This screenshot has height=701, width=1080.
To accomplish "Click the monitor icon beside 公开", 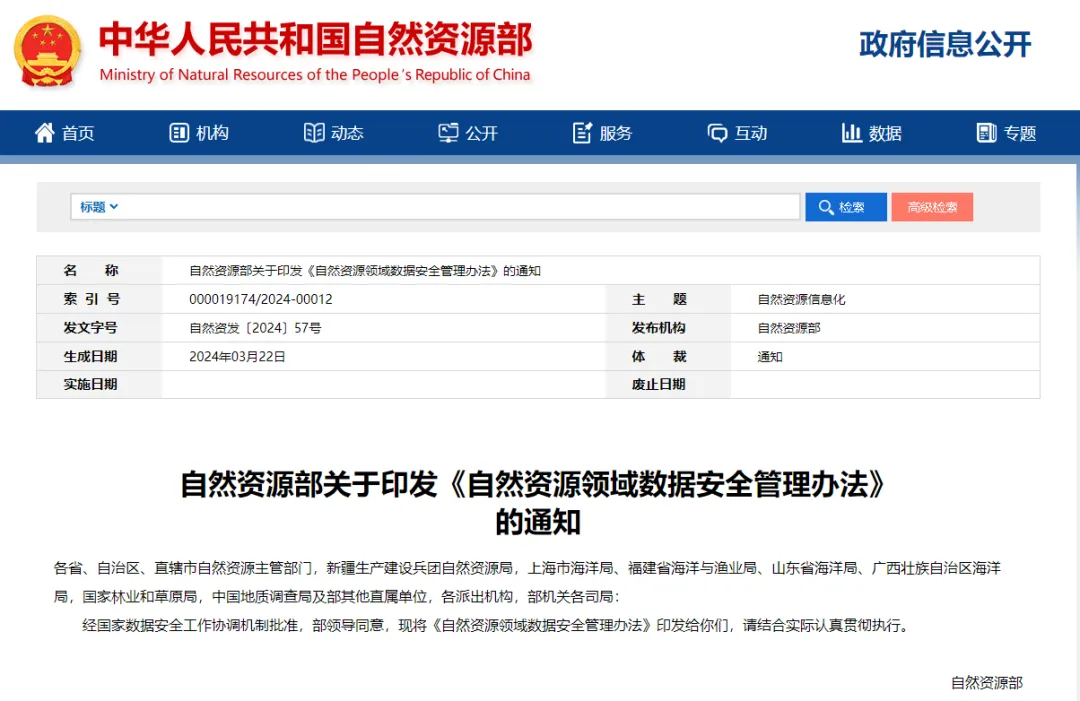I will click(448, 133).
